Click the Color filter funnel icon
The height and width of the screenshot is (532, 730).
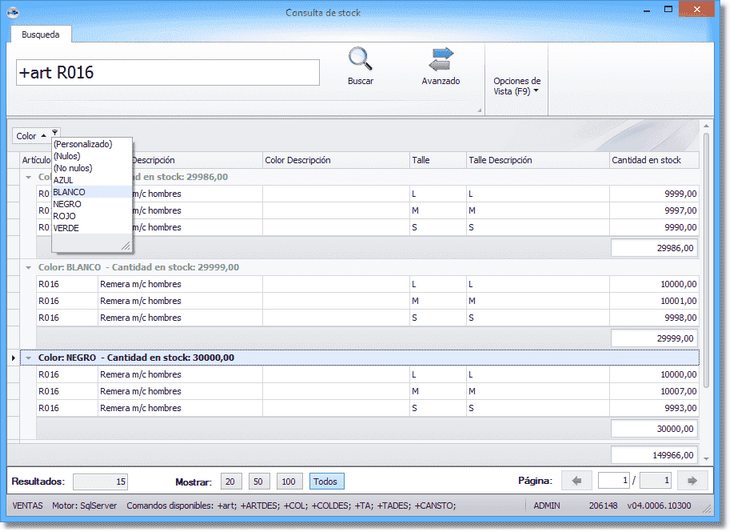(x=56, y=133)
